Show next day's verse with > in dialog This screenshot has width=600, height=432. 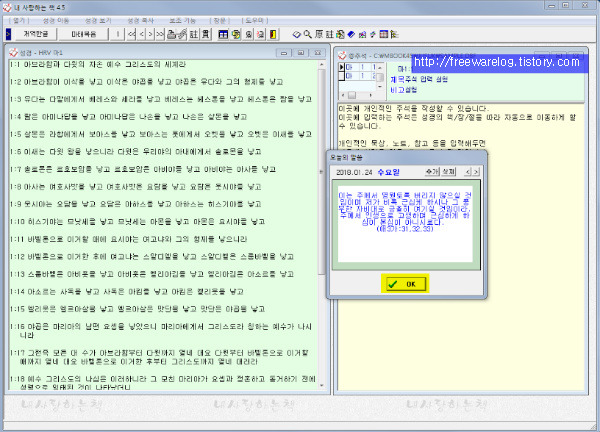click(x=476, y=172)
